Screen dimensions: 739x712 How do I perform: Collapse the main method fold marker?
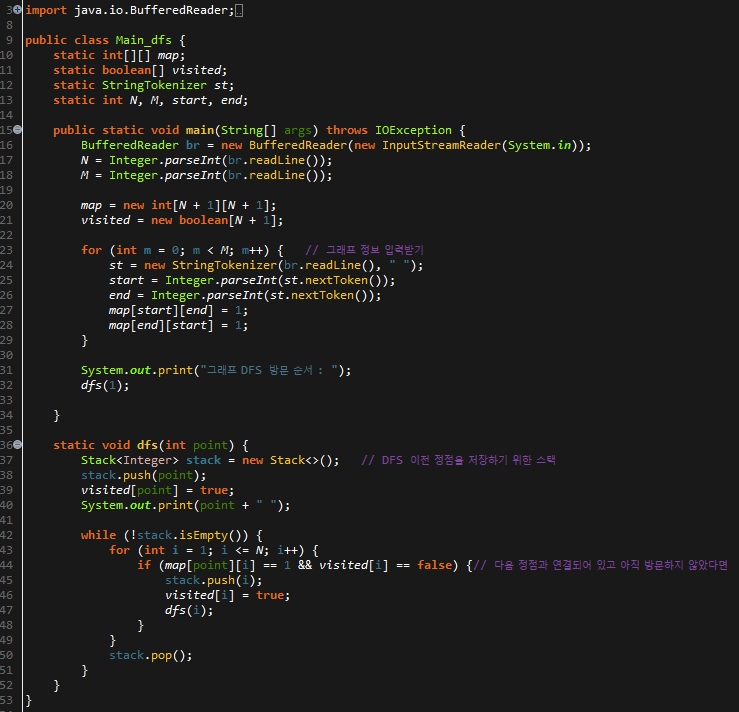(x=17, y=130)
